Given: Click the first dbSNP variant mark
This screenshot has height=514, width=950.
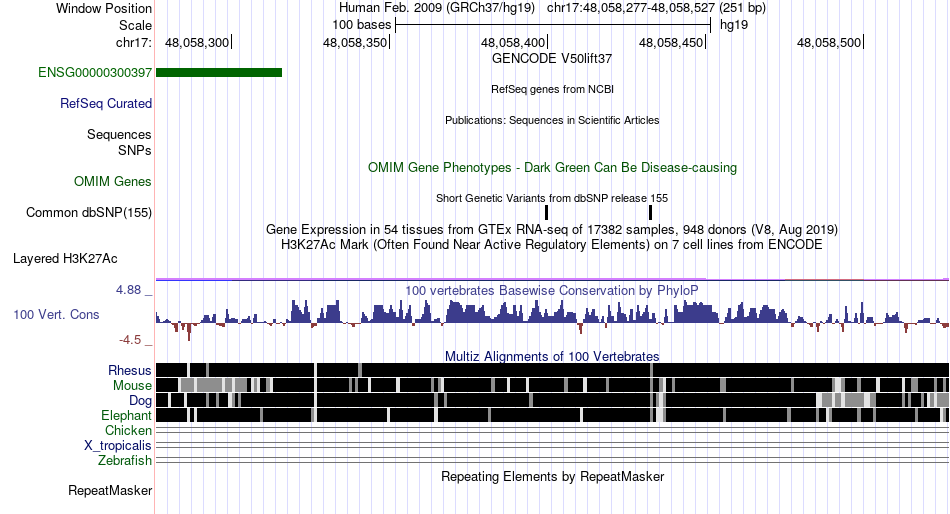Looking at the screenshot, I should point(546,213).
